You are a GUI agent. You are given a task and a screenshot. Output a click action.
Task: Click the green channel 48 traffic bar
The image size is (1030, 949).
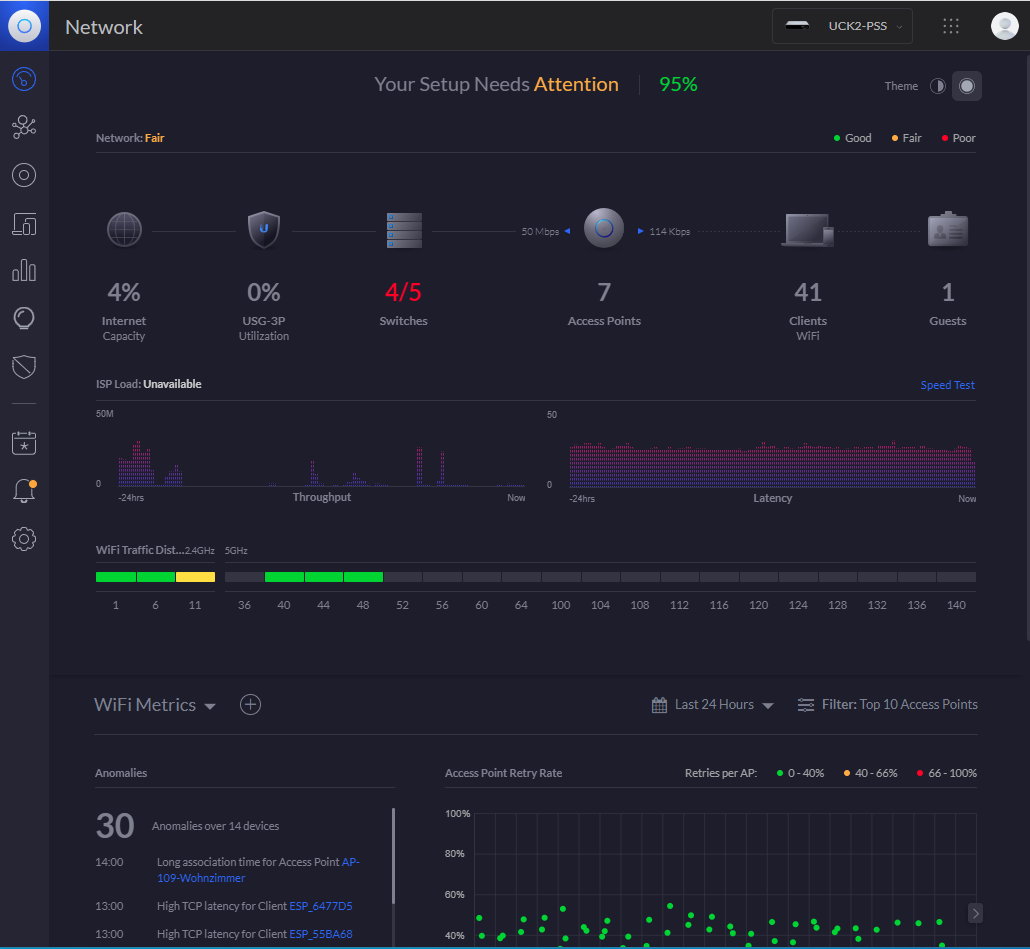[363, 577]
